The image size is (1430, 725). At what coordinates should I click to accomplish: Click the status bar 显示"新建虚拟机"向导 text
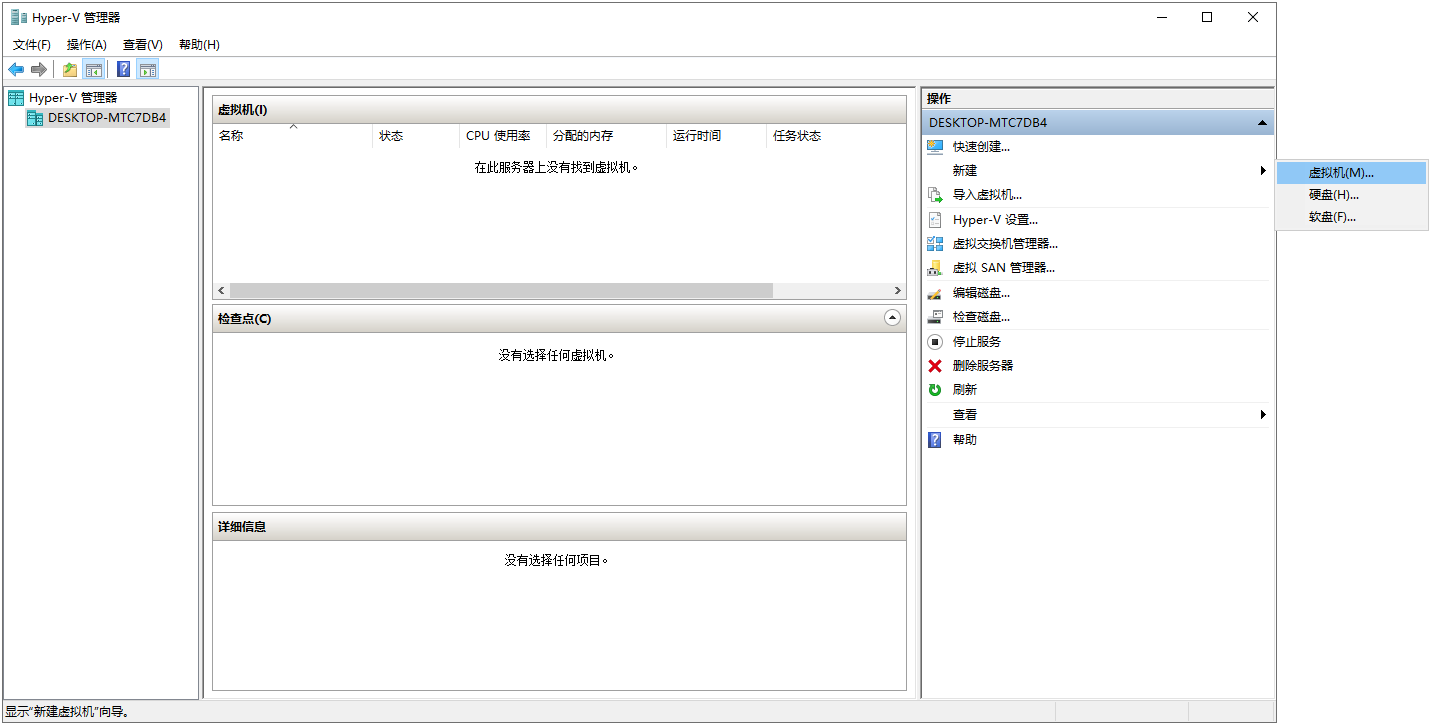(68, 712)
